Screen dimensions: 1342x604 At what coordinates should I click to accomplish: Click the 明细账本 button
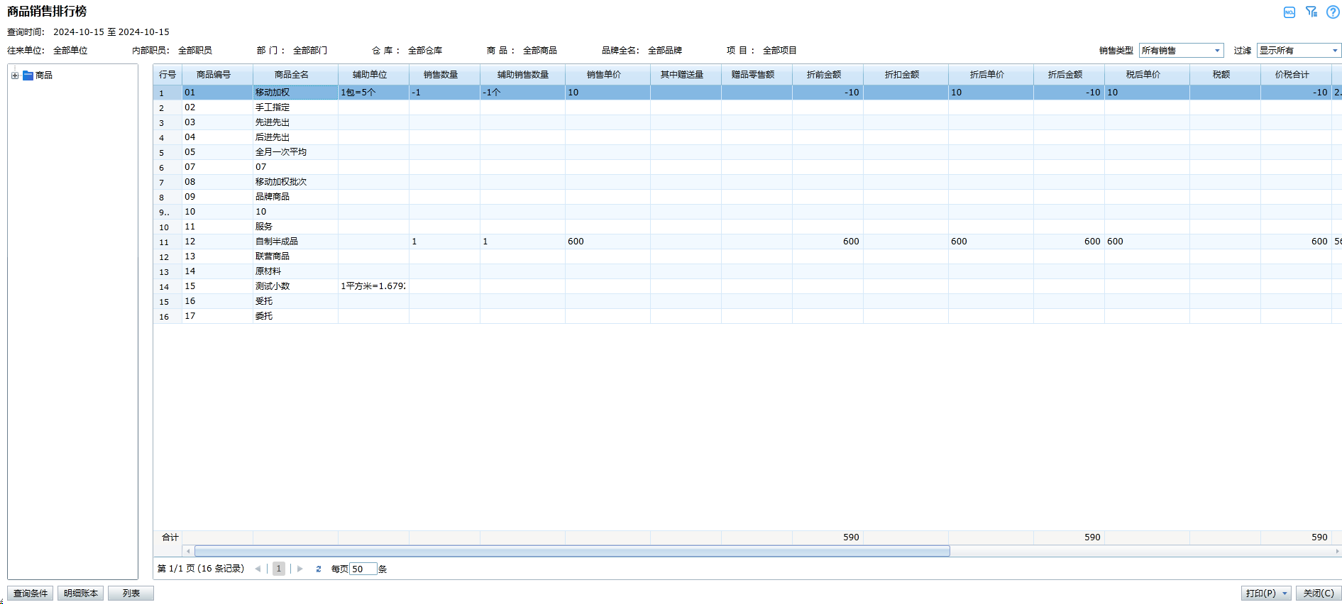pyautogui.click(x=80, y=593)
